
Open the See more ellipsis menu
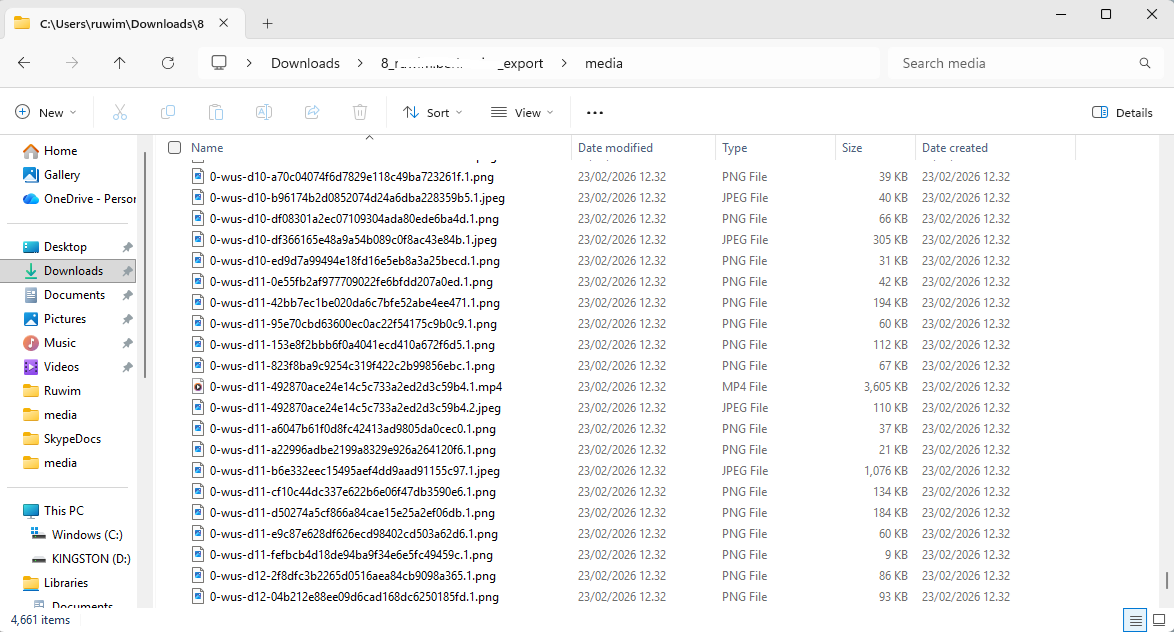(594, 112)
